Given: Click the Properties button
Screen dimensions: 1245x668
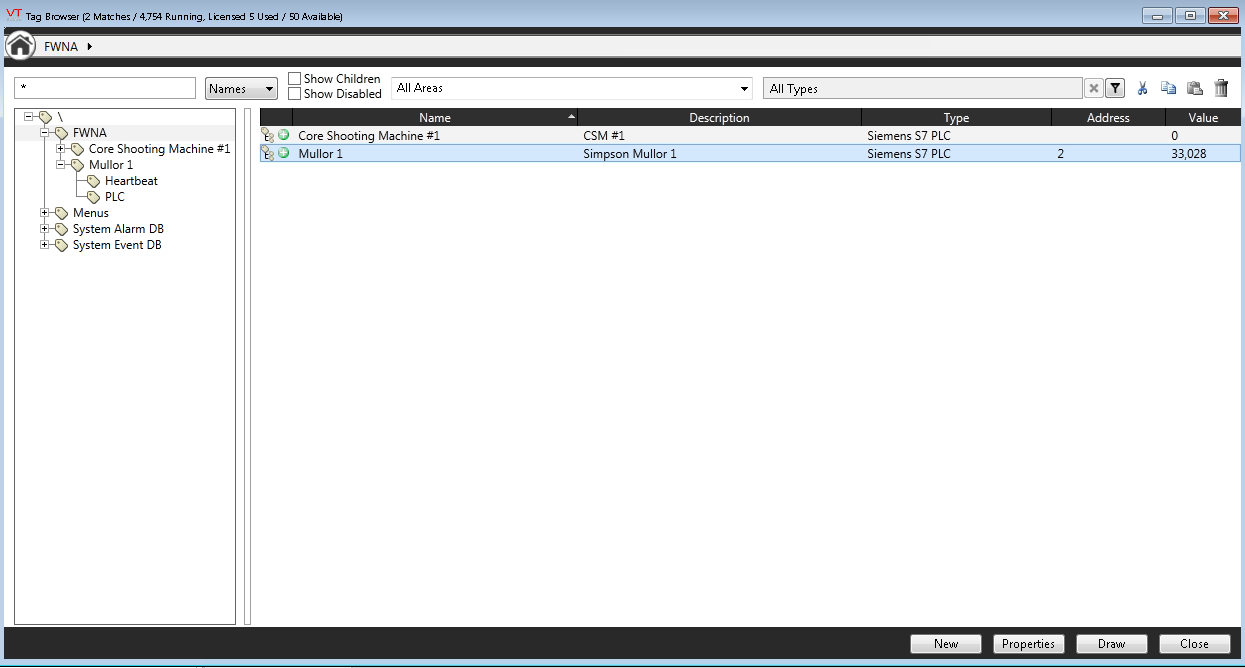Looking at the screenshot, I should tap(1028, 644).
